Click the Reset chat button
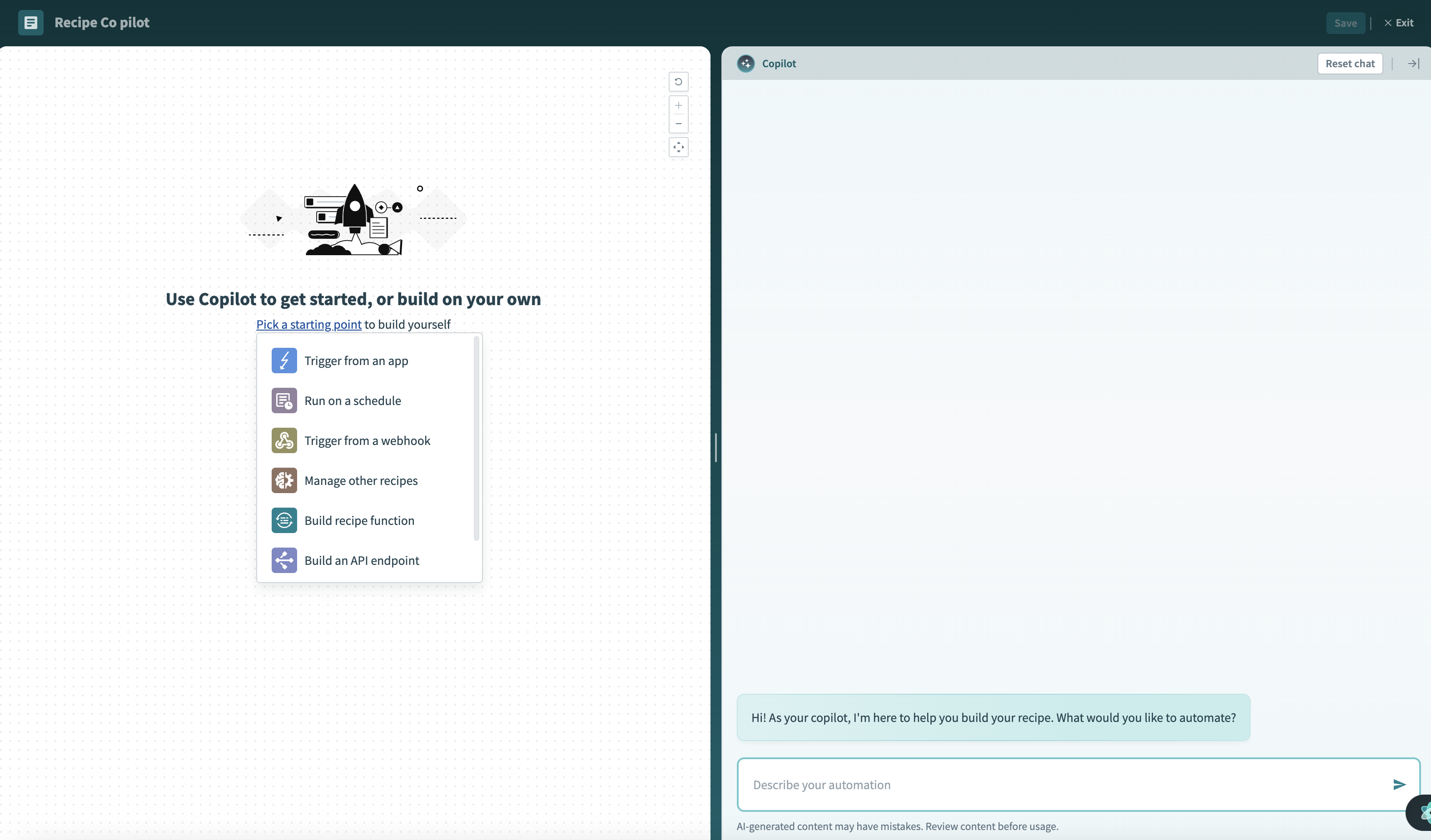 (x=1350, y=63)
